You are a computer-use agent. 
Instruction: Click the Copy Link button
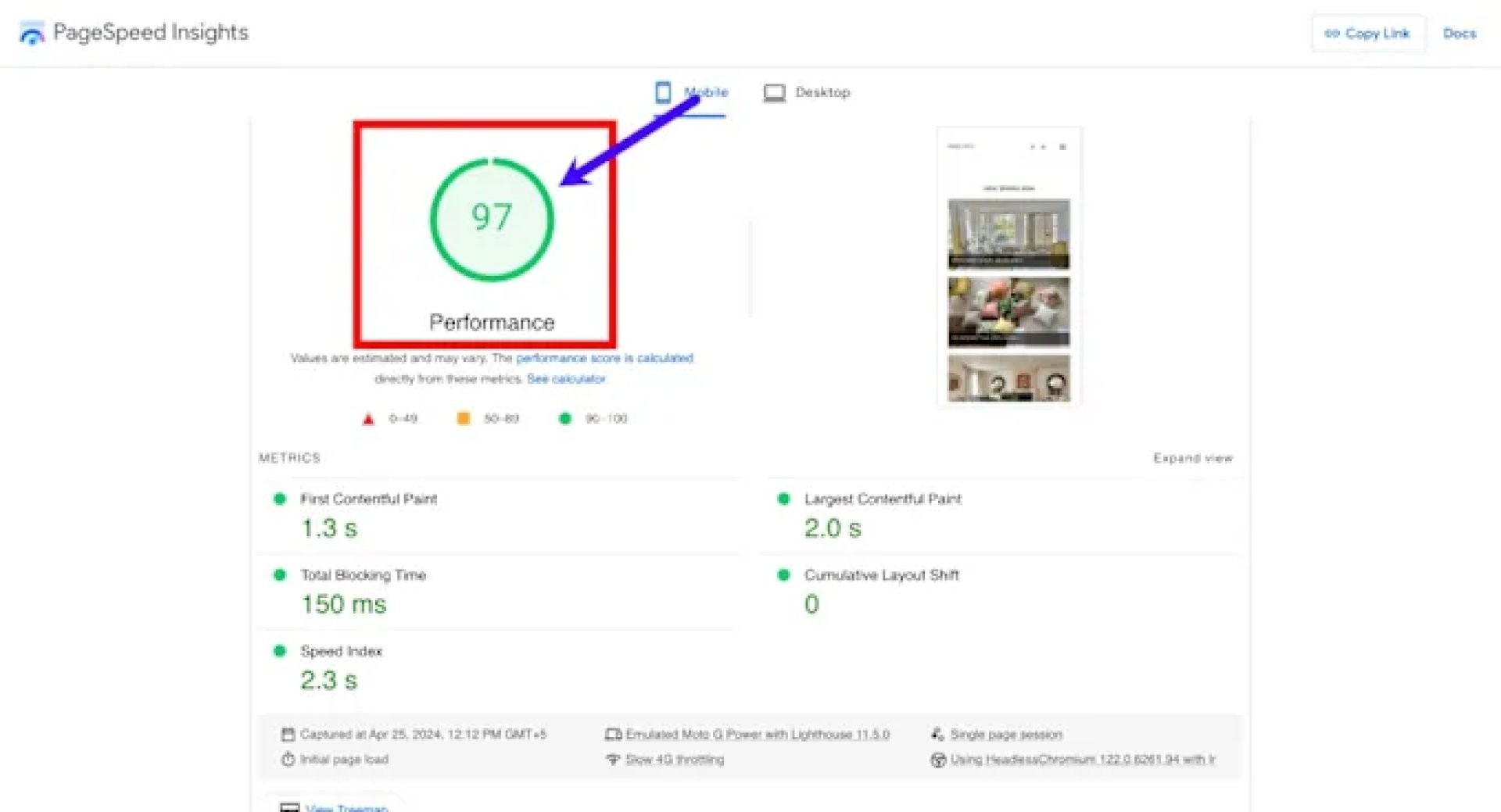(1367, 34)
